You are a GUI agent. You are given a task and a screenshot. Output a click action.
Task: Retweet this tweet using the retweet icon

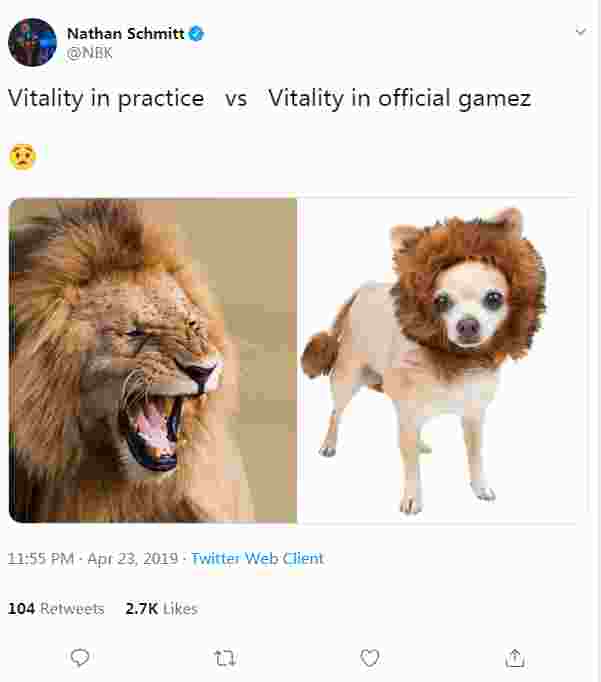[x=225, y=658]
